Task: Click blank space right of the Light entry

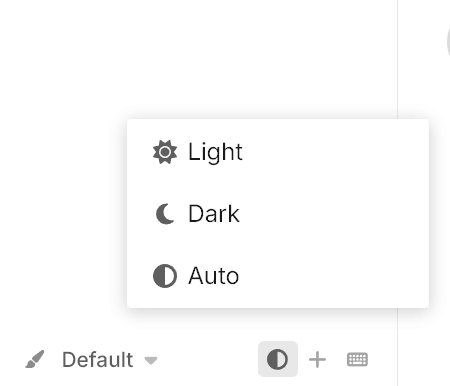Action: point(333,152)
